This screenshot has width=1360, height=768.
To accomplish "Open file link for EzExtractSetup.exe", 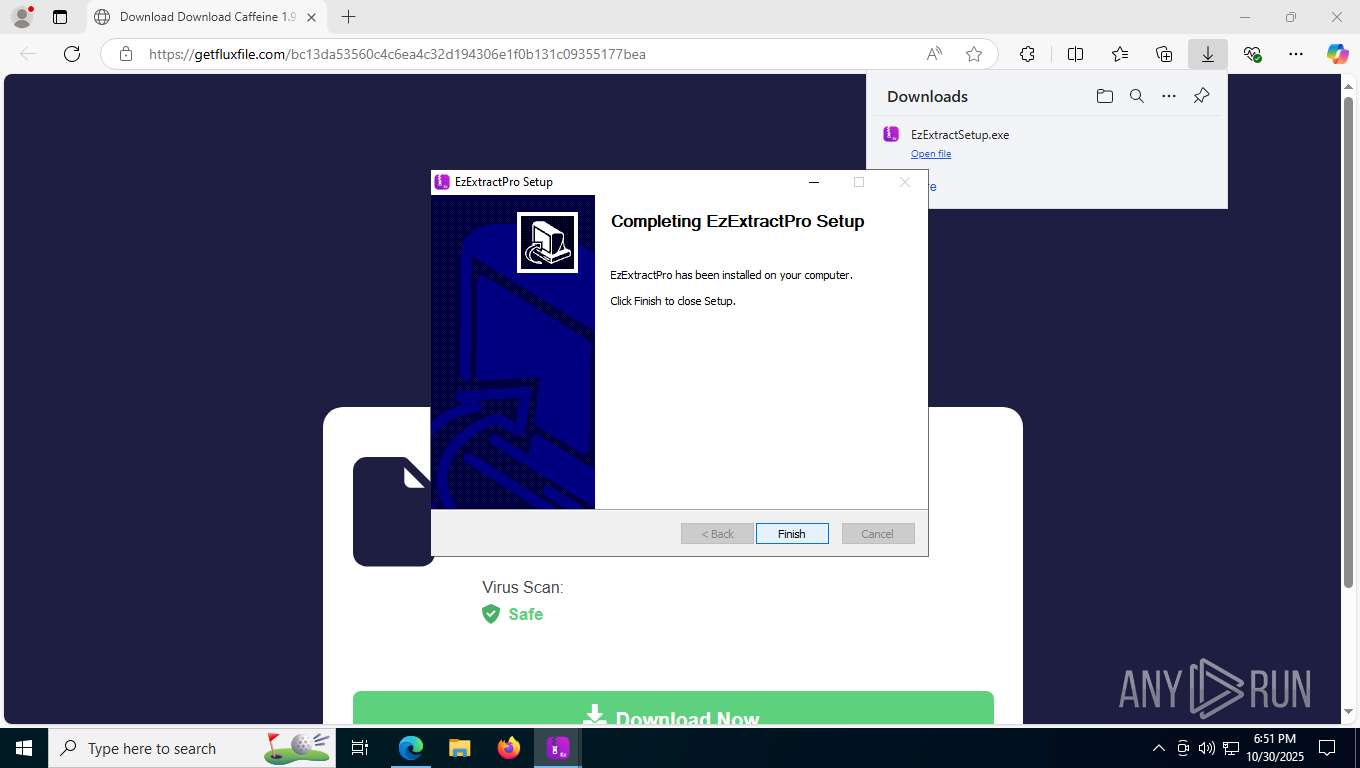I will click(931, 154).
